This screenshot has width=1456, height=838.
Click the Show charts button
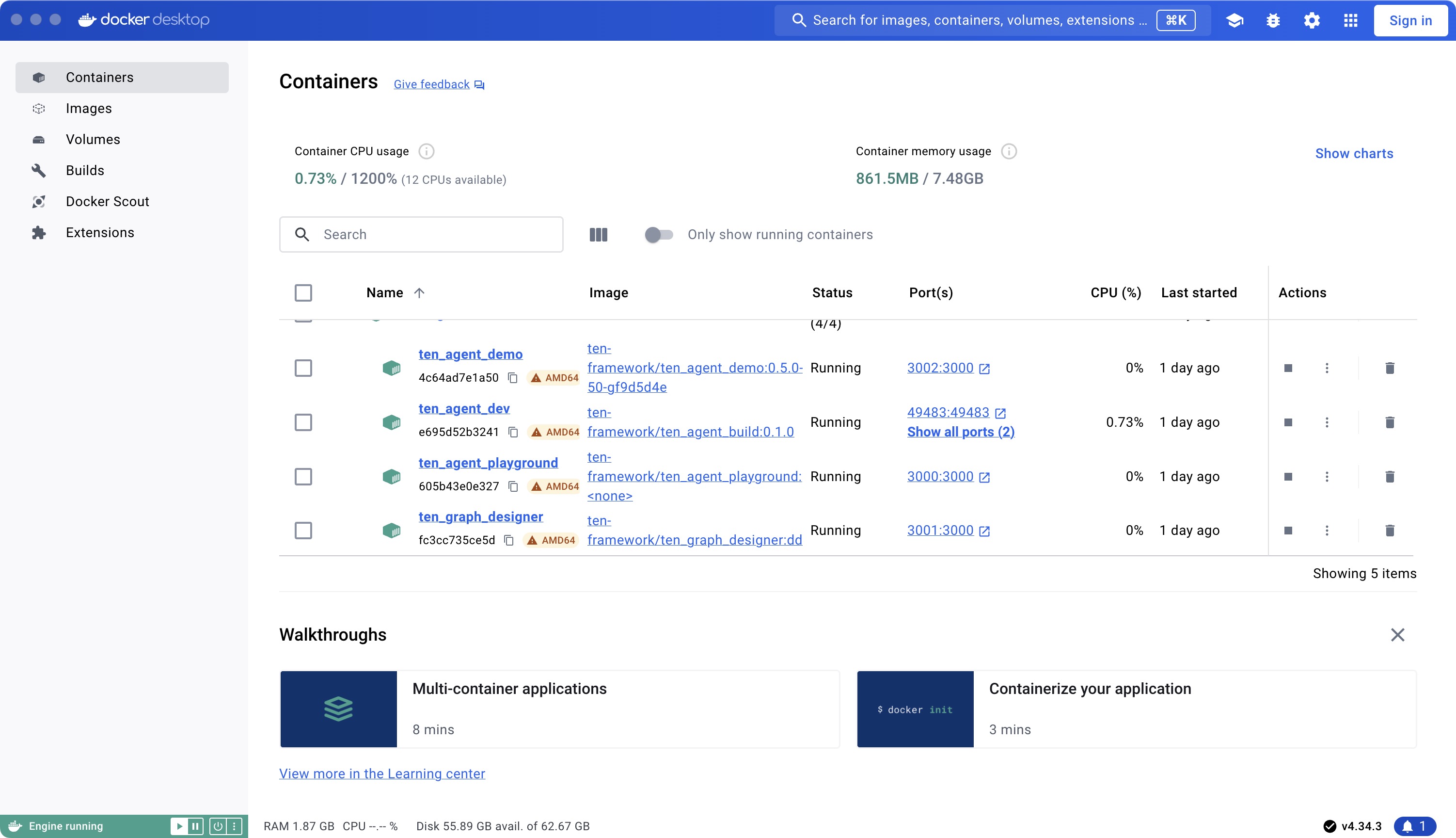(x=1354, y=154)
